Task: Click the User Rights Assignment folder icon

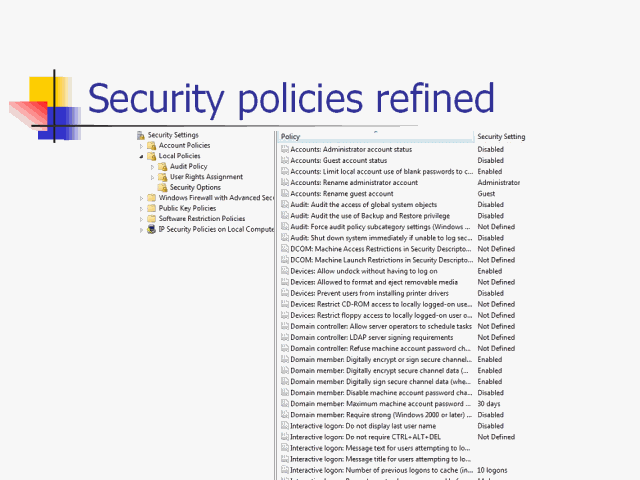Action: 163,177
